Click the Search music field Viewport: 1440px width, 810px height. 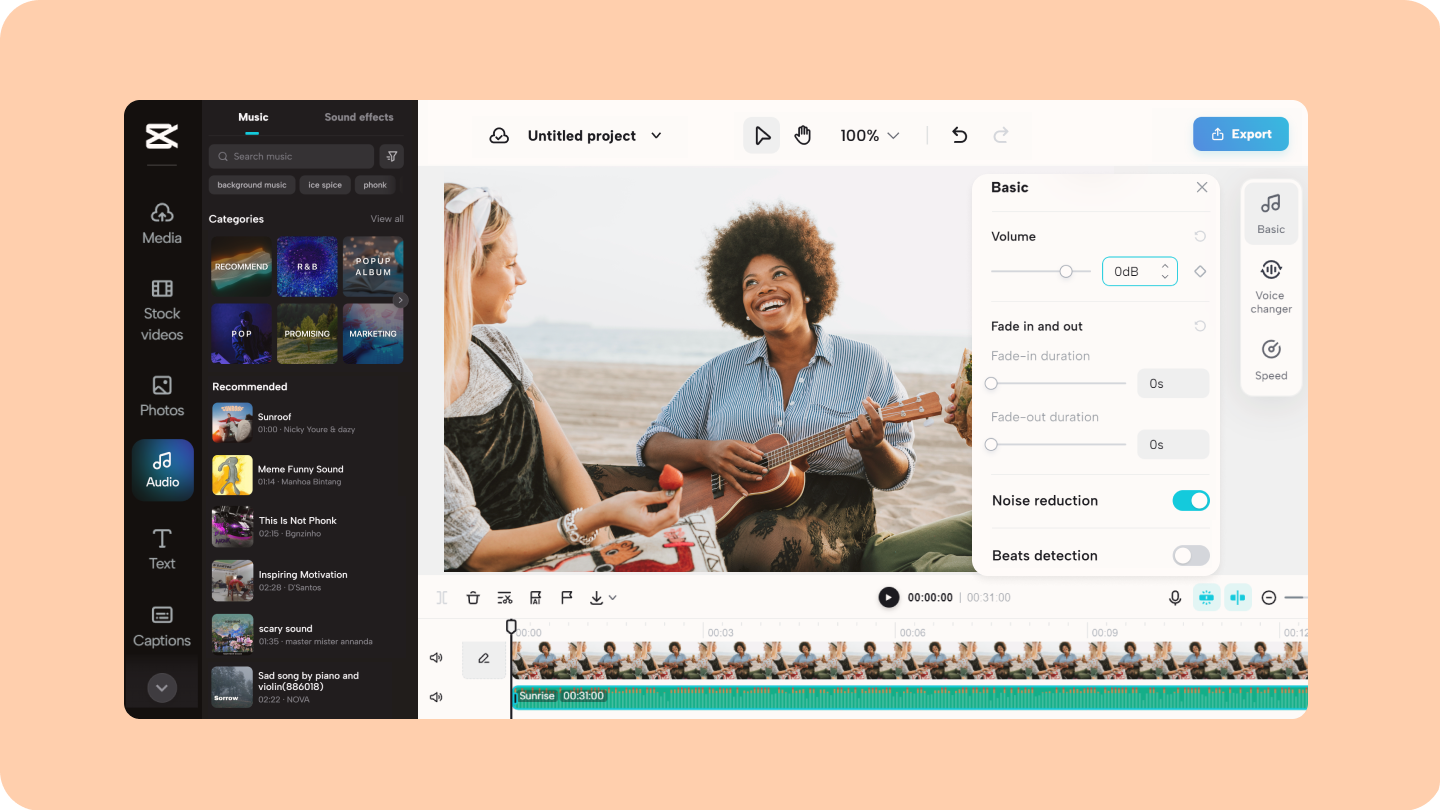click(x=291, y=156)
